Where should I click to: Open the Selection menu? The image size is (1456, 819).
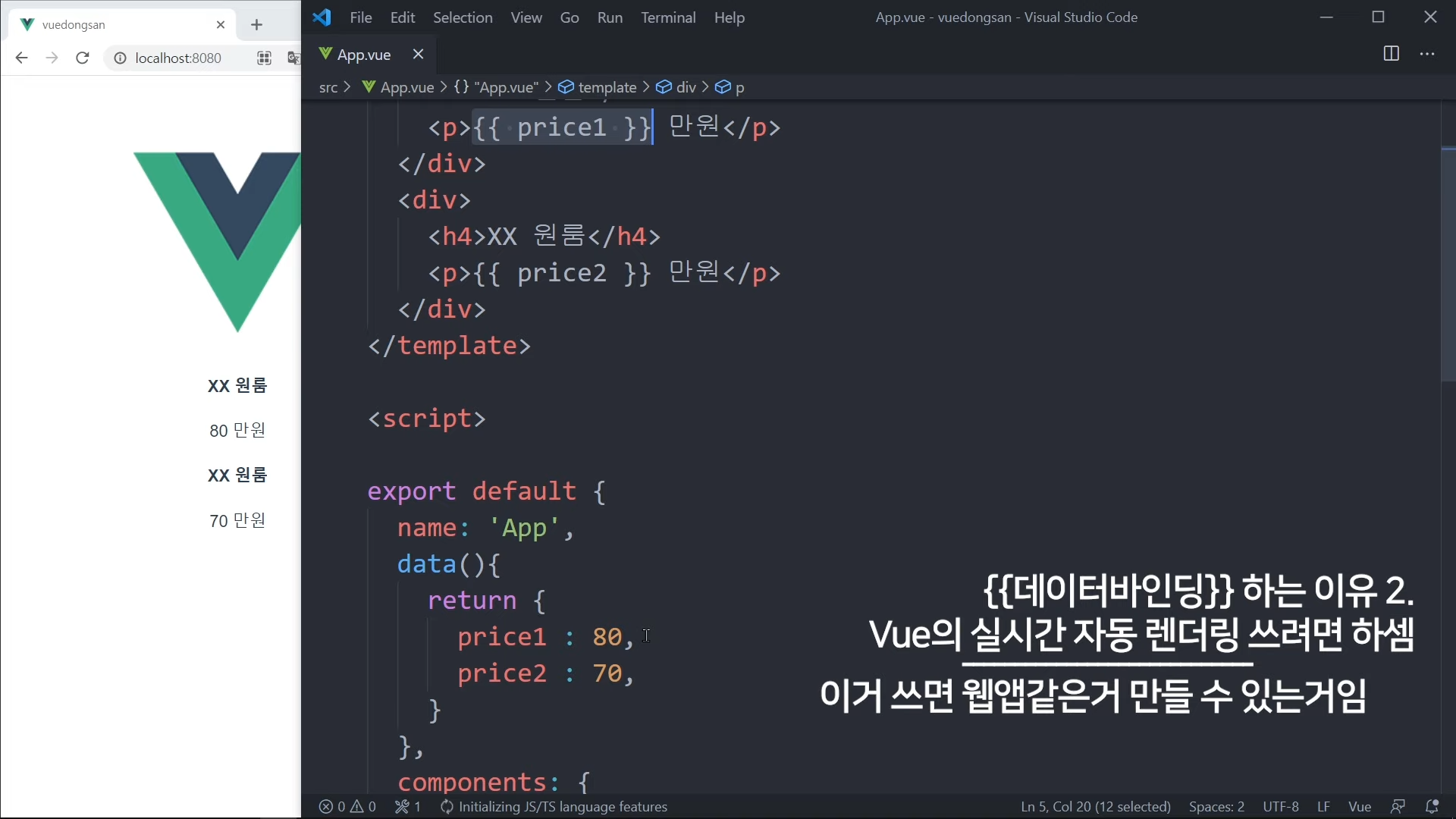click(462, 17)
